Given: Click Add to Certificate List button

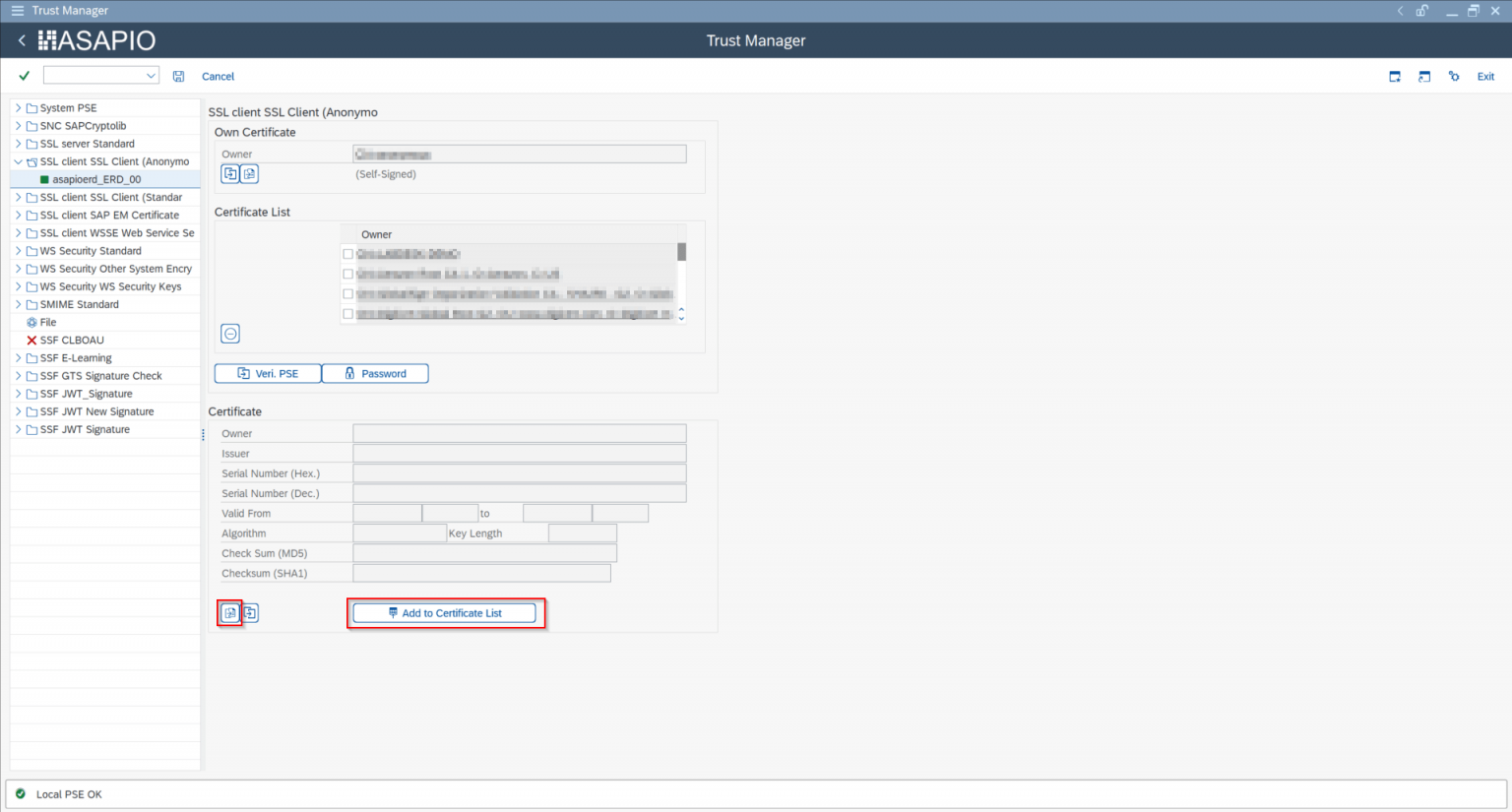Looking at the screenshot, I should point(444,613).
